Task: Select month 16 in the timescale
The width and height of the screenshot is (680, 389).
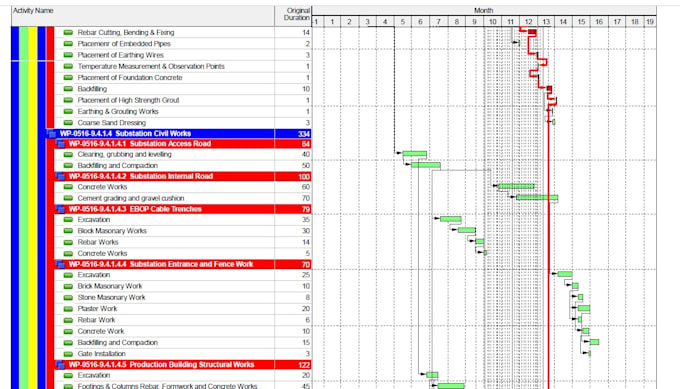Action: (x=599, y=21)
